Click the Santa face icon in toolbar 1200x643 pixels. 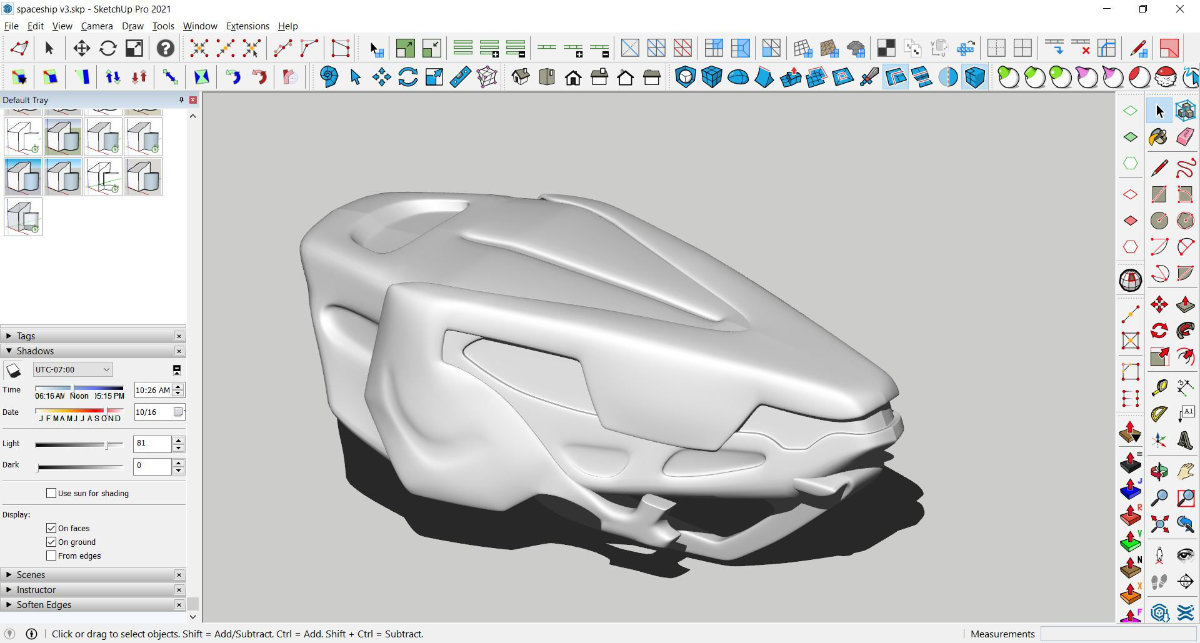coord(1164,77)
